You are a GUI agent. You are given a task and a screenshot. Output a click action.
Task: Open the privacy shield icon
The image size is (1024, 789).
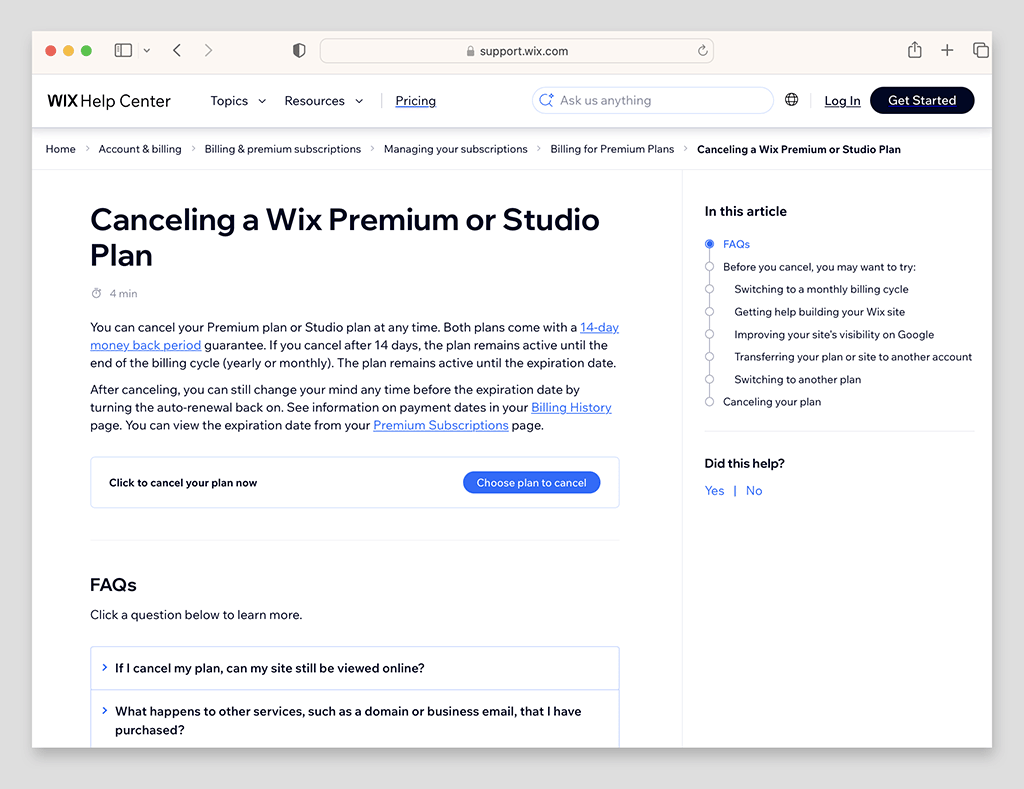[x=299, y=50]
